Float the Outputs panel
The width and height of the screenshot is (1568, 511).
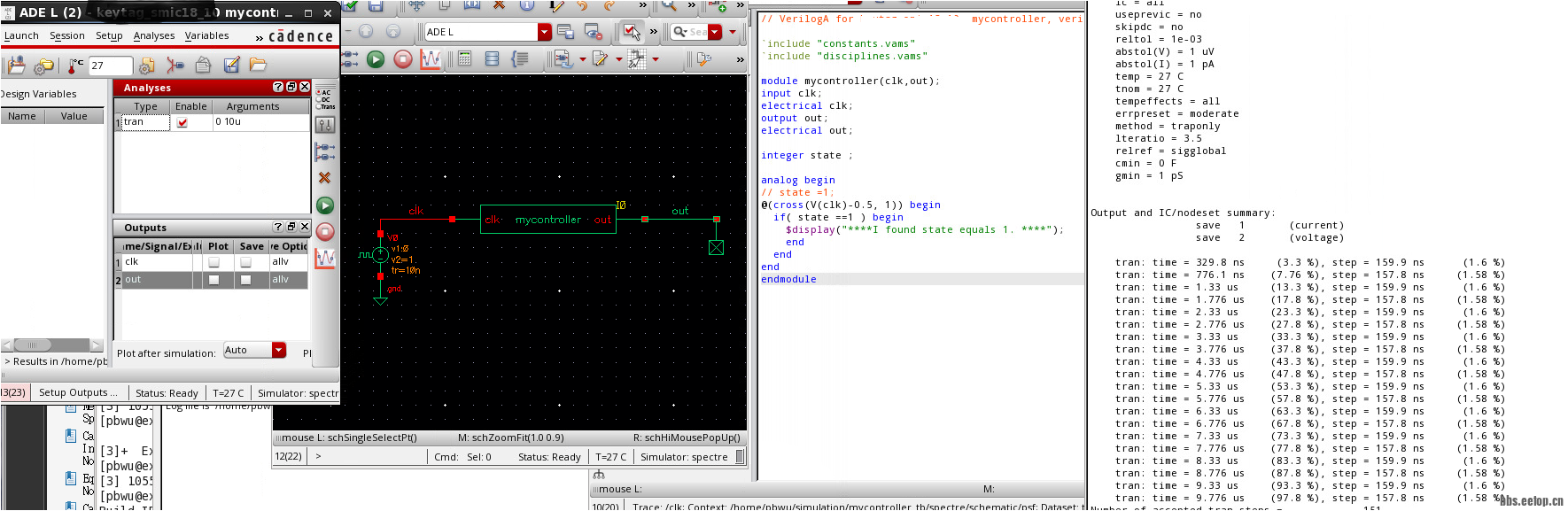point(291,227)
